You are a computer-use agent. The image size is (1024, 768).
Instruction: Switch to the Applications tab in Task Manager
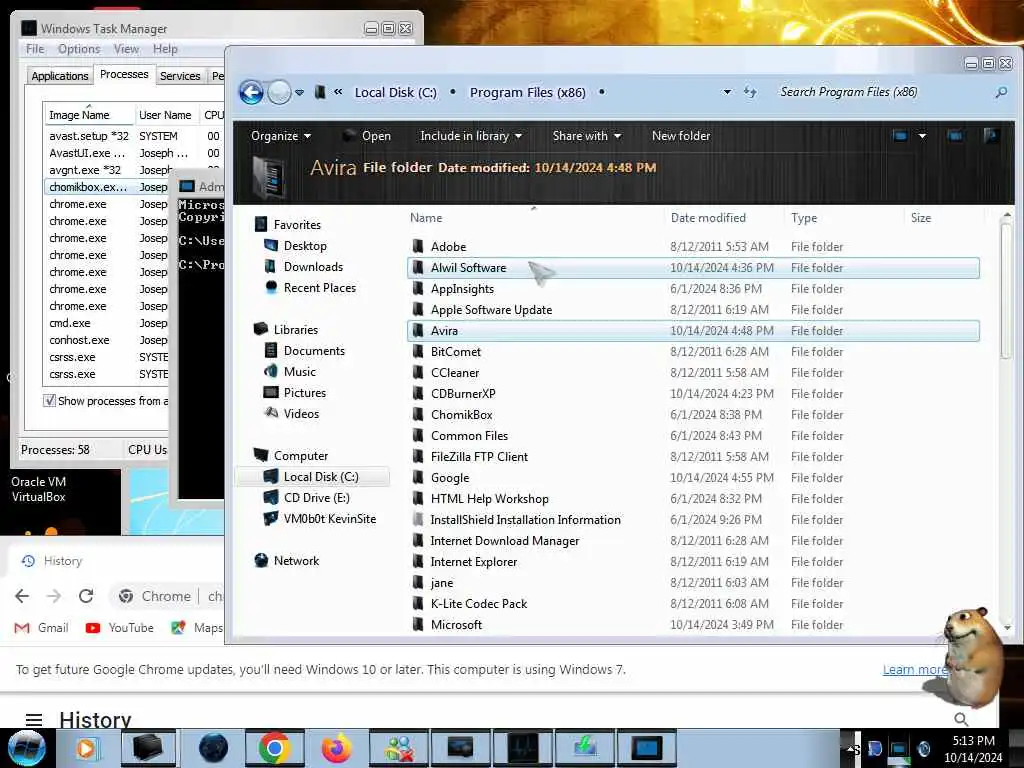click(x=59, y=76)
